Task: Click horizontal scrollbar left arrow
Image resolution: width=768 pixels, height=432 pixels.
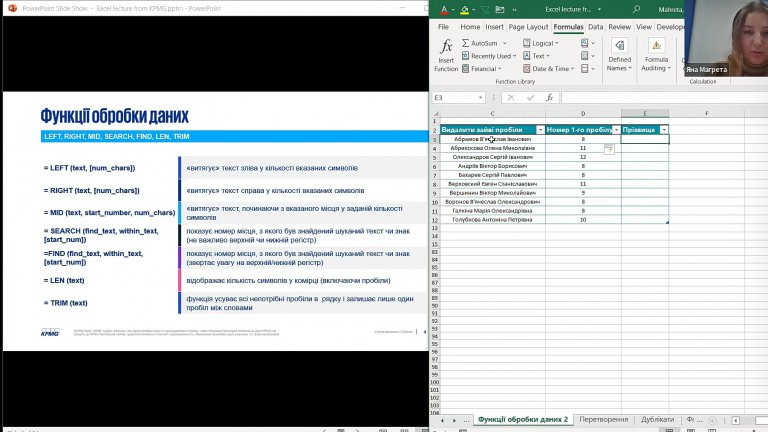Action: [735, 420]
